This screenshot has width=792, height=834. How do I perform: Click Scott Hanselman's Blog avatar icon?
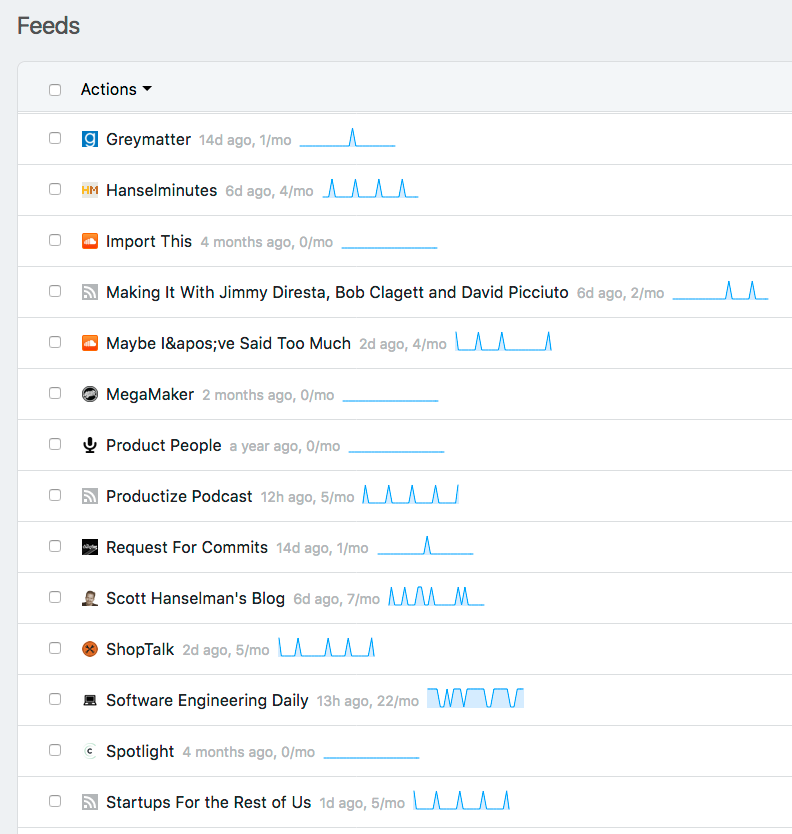click(90, 598)
